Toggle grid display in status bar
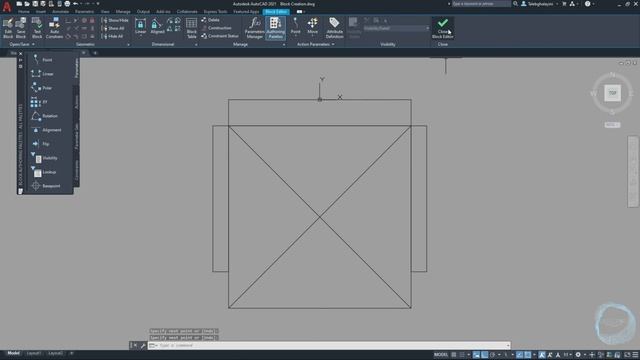Screen dimensions: 640x360 [x=453, y=355]
